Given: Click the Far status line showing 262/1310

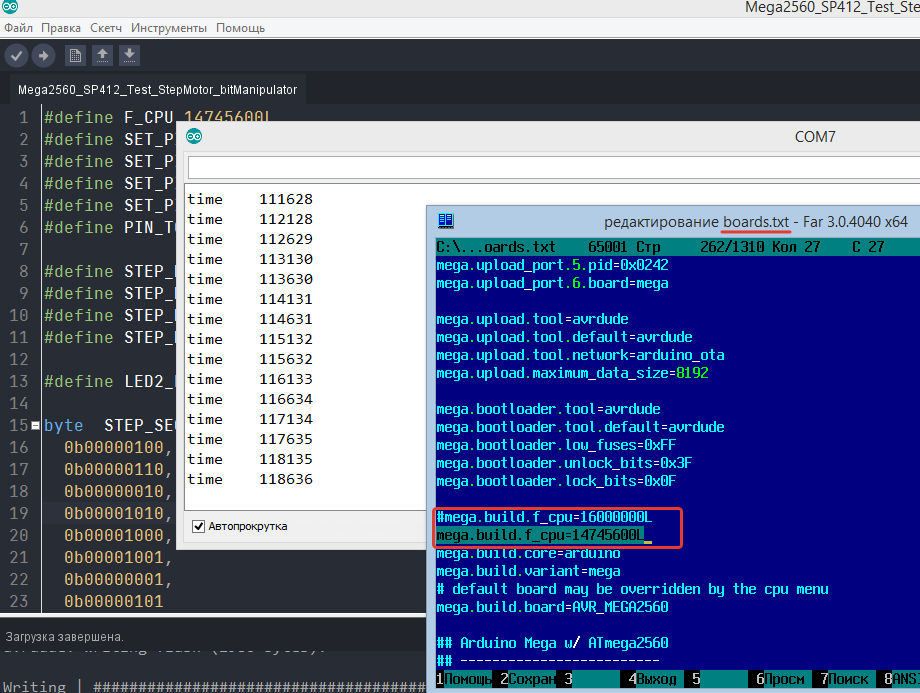Looking at the screenshot, I should point(678,247).
